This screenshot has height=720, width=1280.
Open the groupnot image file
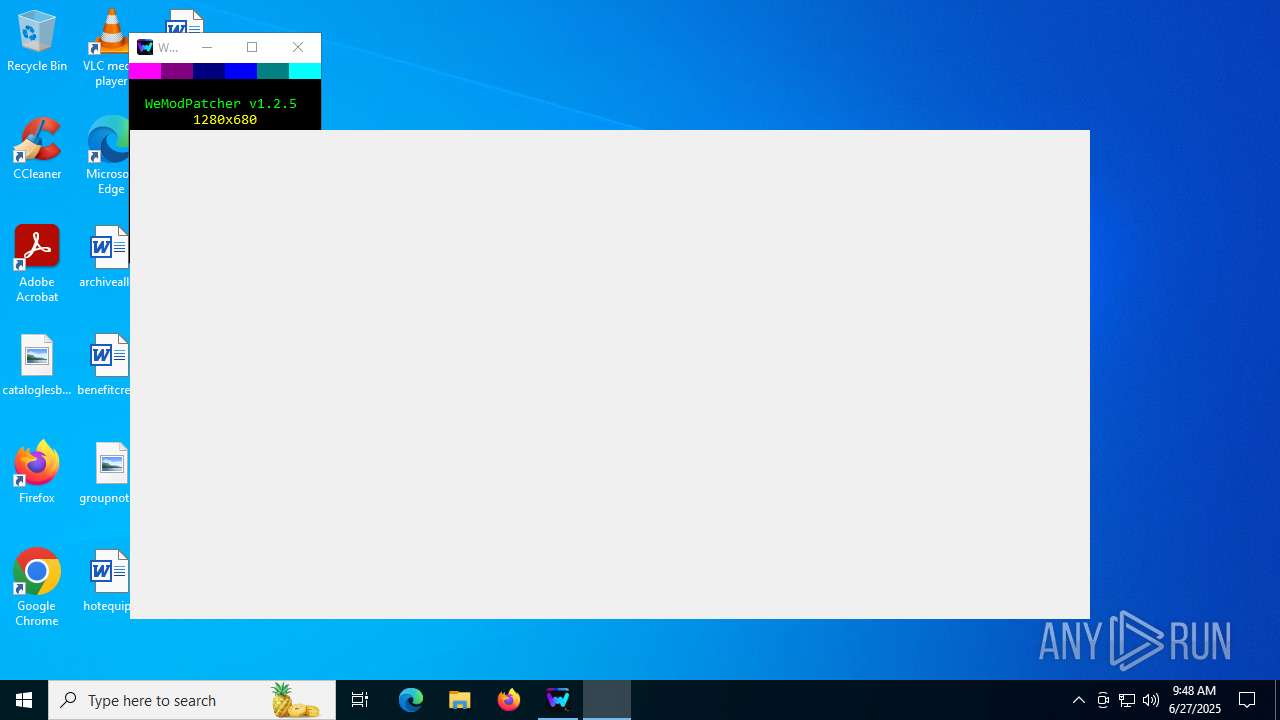coord(105,473)
